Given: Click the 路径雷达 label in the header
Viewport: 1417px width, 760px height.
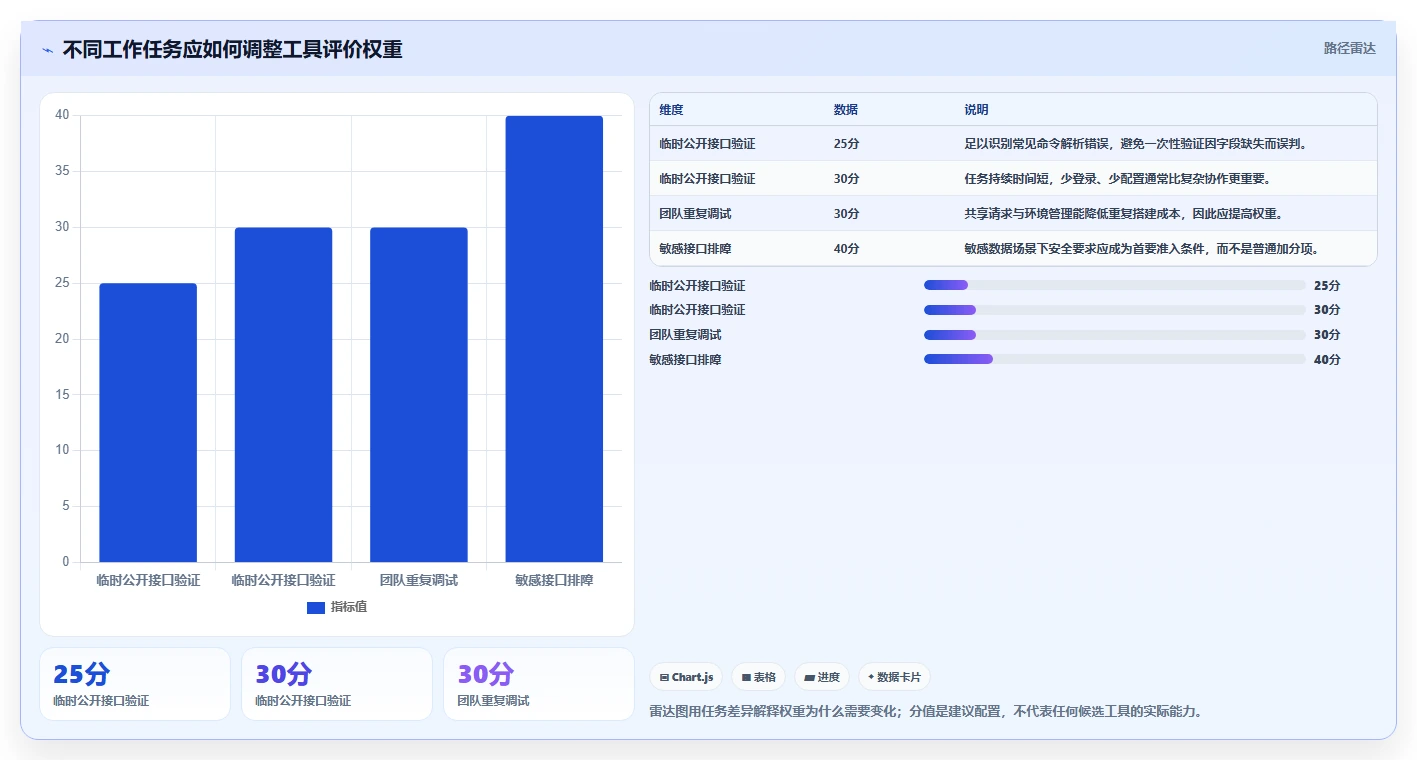Looking at the screenshot, I should pyautogui.click(x=1349, y=48).
